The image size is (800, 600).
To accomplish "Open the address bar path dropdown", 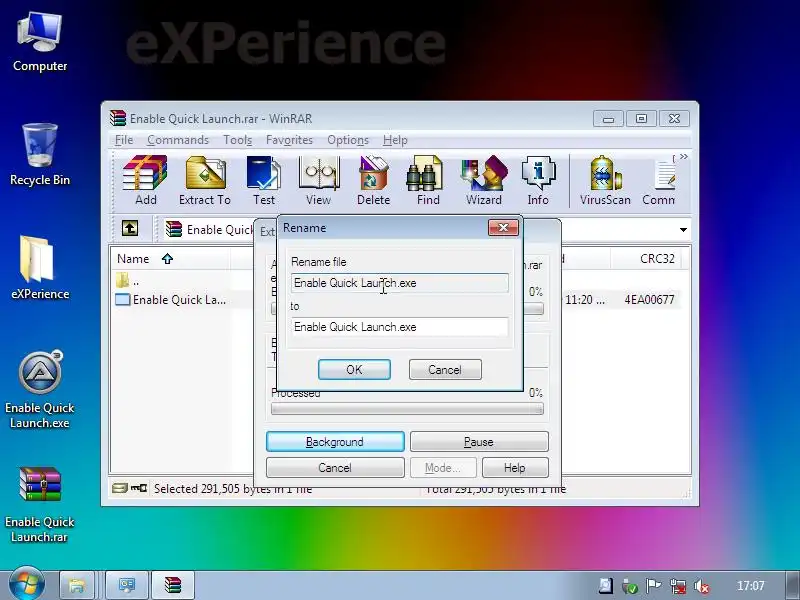I will coord(683,230).
